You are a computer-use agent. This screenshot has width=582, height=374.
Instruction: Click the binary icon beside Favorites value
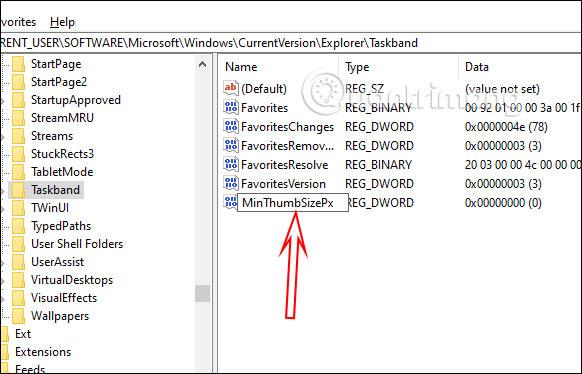point(230,107)
